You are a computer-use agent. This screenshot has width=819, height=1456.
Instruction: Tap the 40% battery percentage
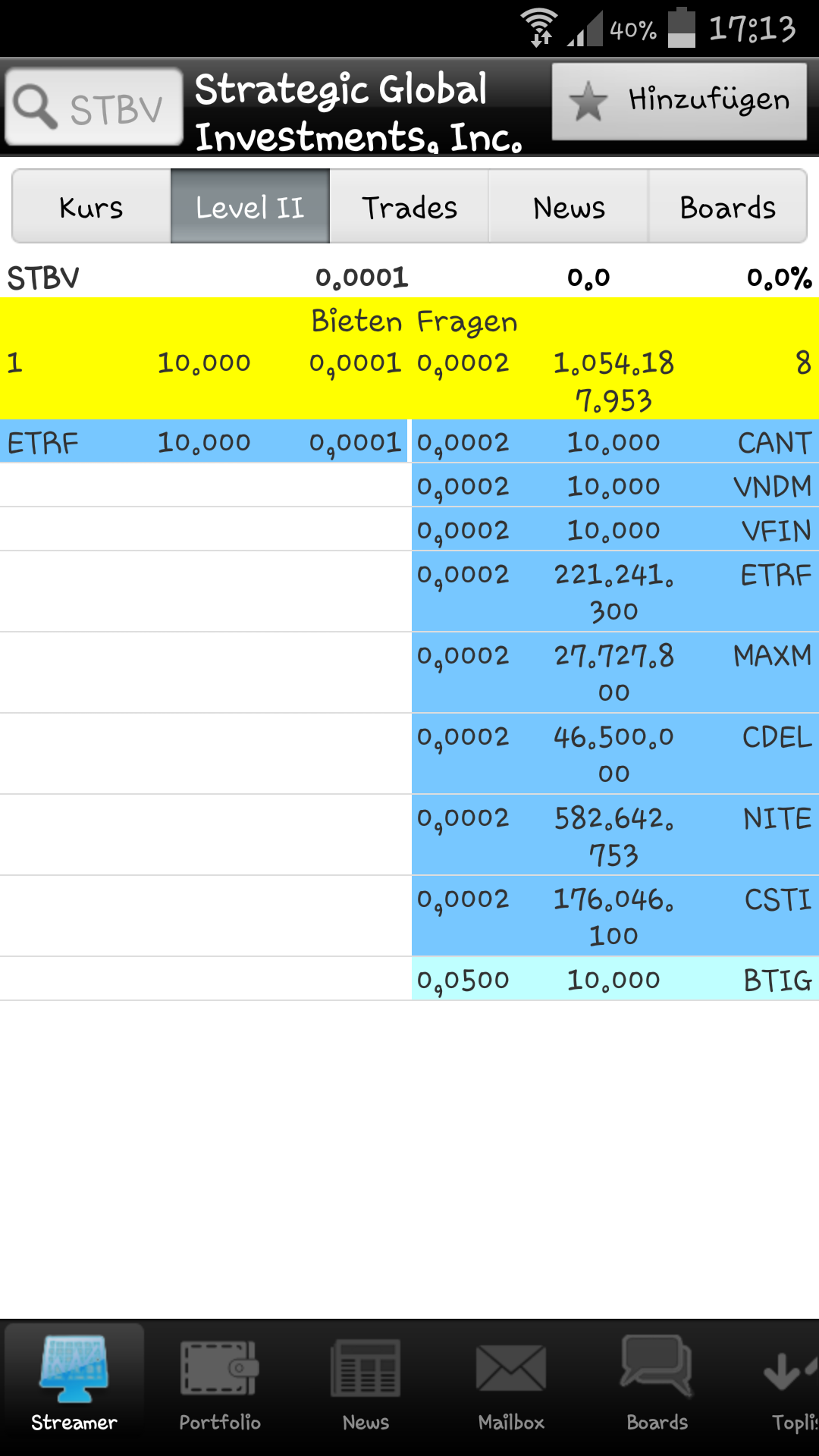click(x=633, y=30)
